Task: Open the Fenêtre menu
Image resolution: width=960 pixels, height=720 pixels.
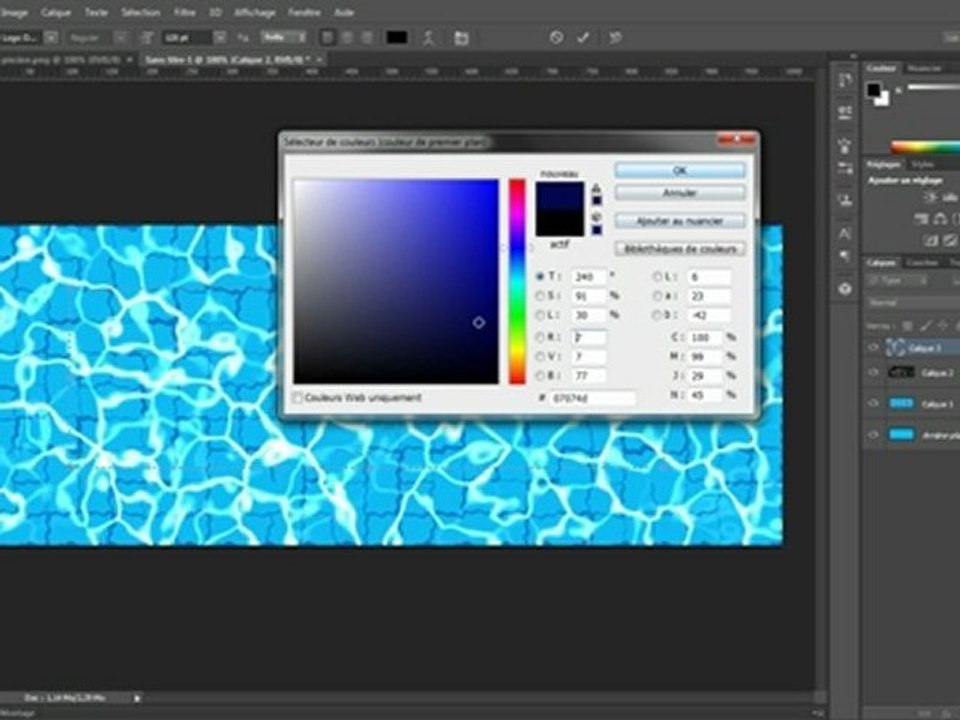Action: (304, 12)
